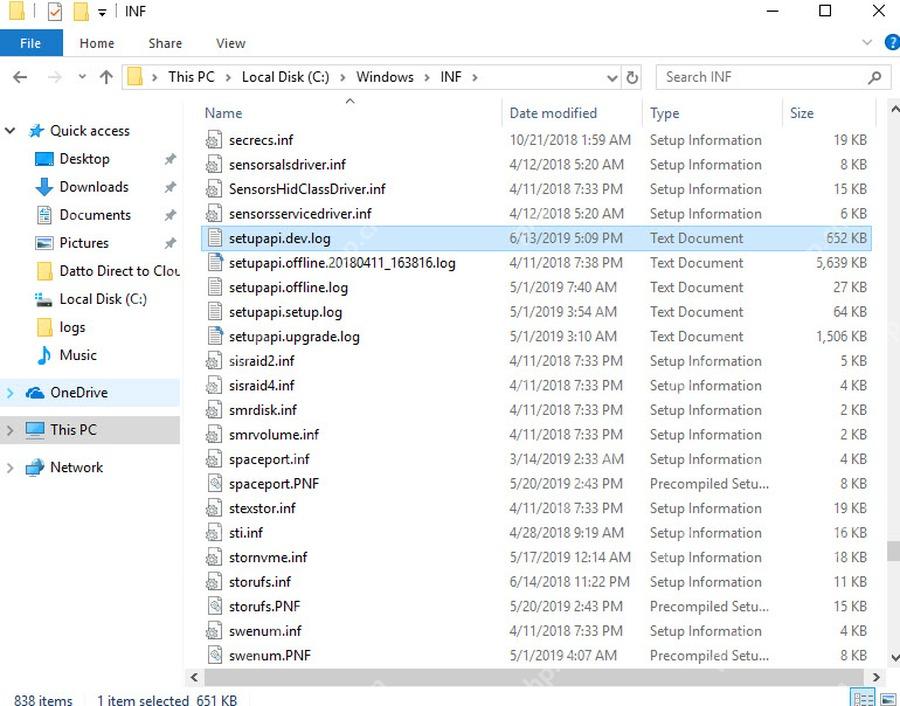
Task: Click the secrecs.inf file icon
Action: pos(214,140)
